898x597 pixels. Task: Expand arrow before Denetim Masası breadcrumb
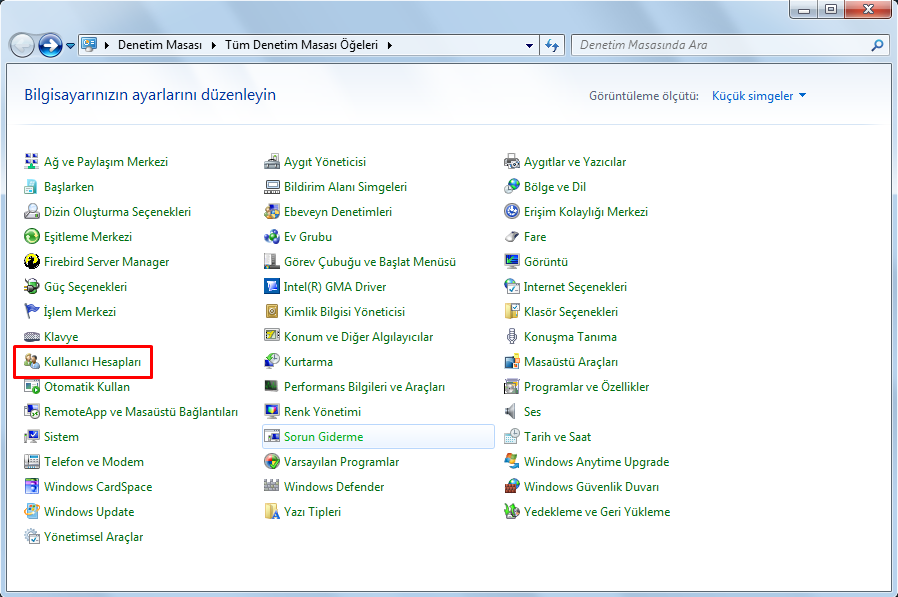pyautogui.click(x=107, y=45)
